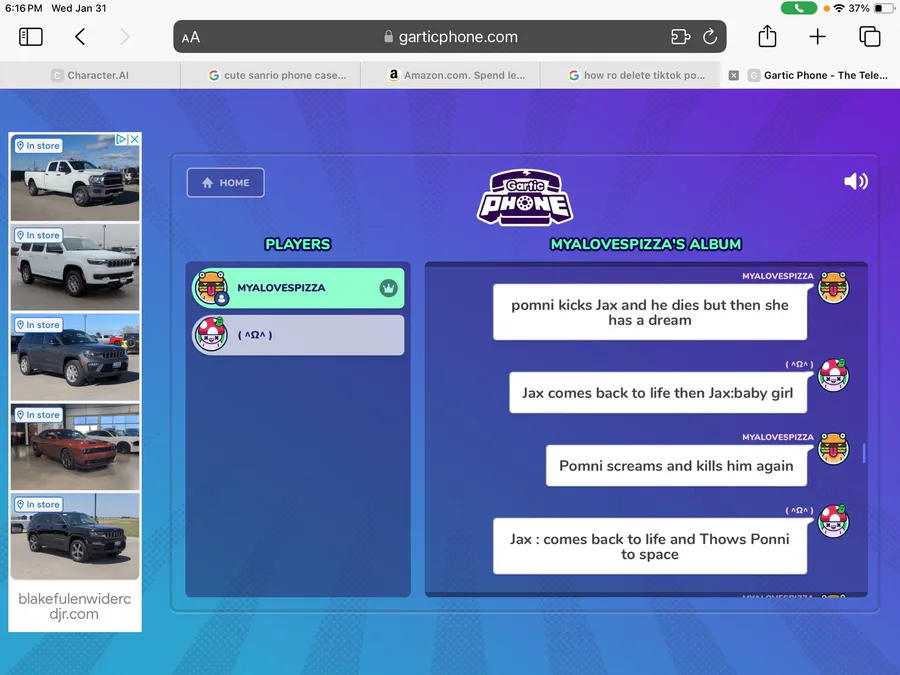Click the MYALOVESPIZZA'S ALBUM heading

[x=646, y=245]
